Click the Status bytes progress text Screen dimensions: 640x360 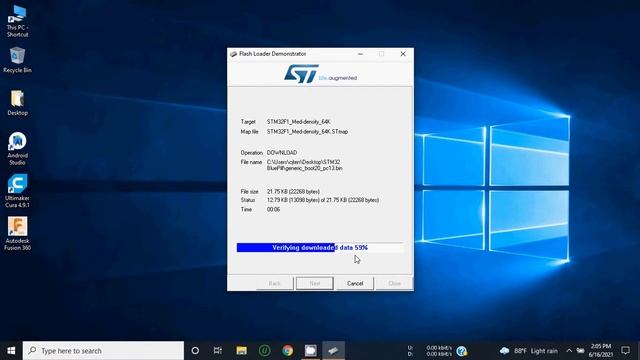point(323,200)
